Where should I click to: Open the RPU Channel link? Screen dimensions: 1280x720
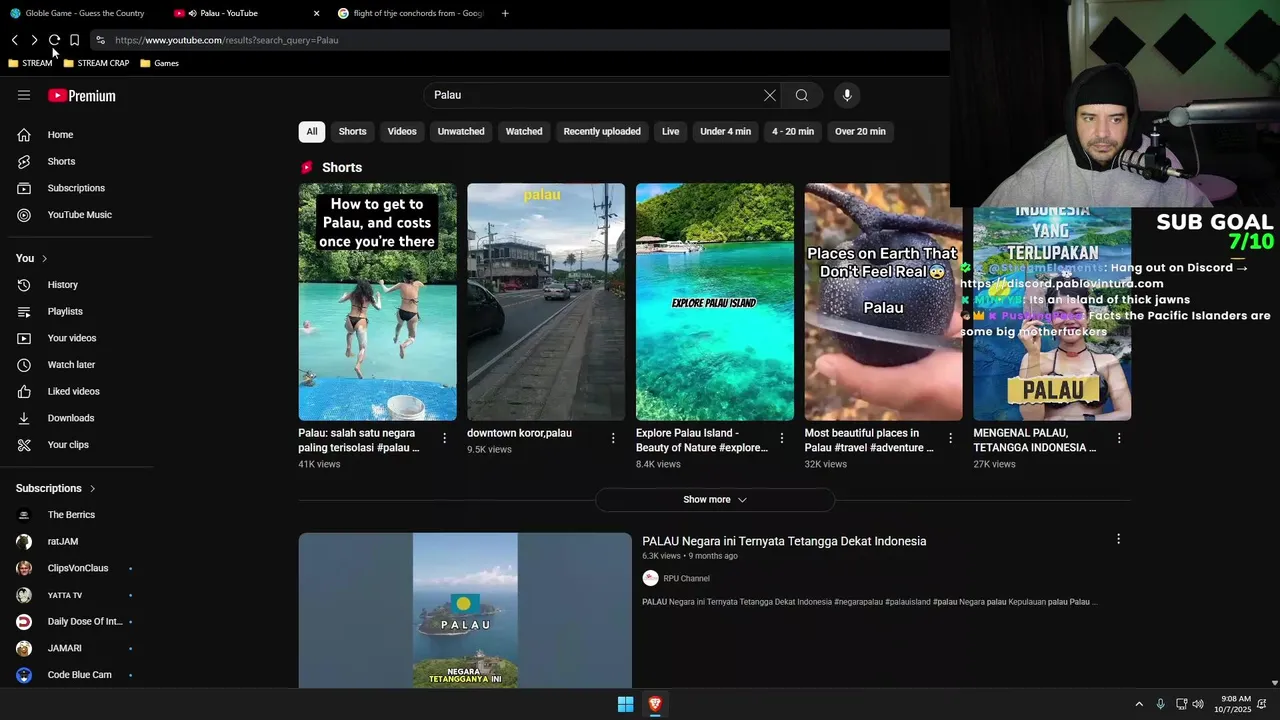pos(686,578)
